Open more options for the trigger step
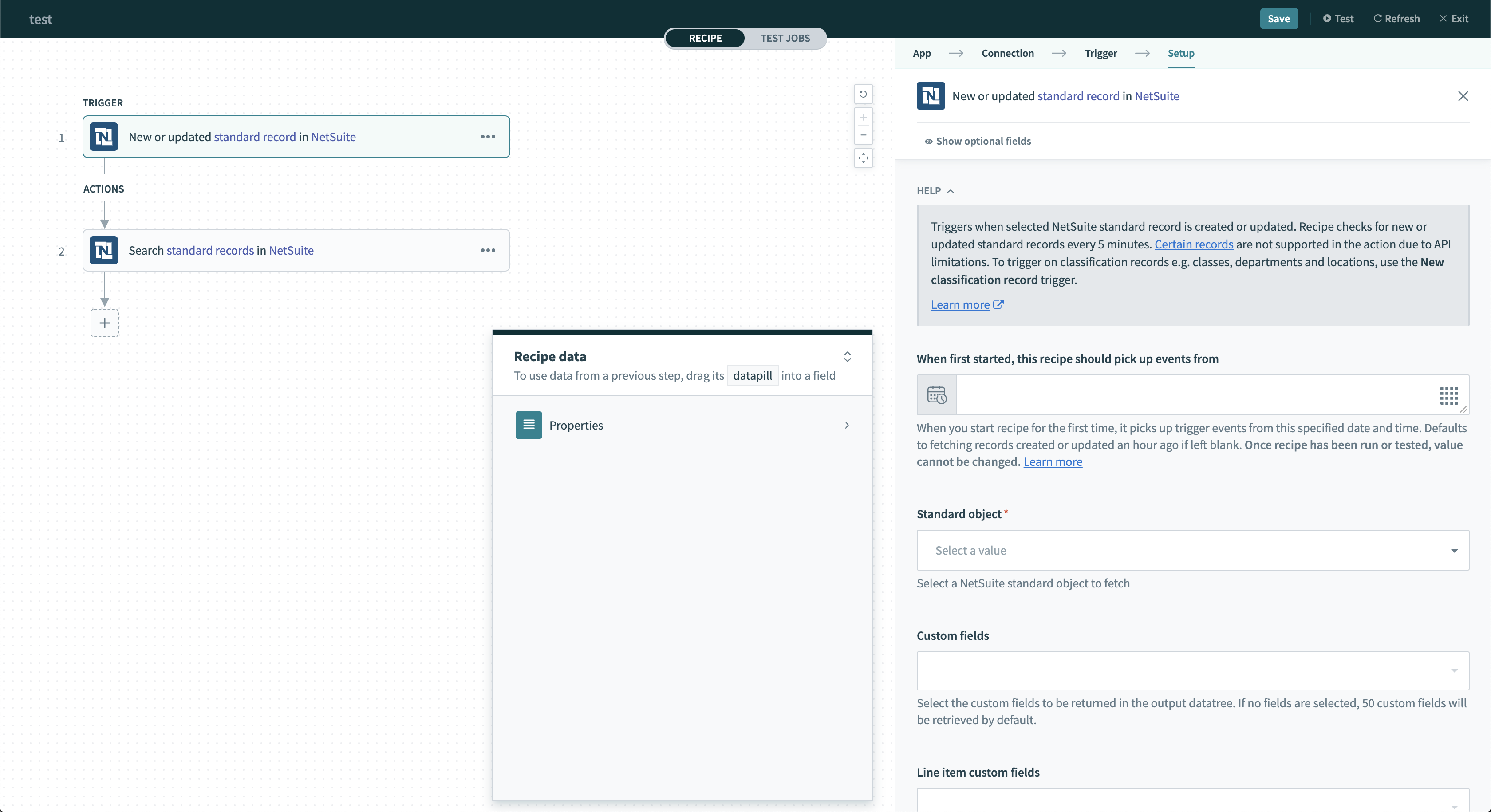 point(488,137)
